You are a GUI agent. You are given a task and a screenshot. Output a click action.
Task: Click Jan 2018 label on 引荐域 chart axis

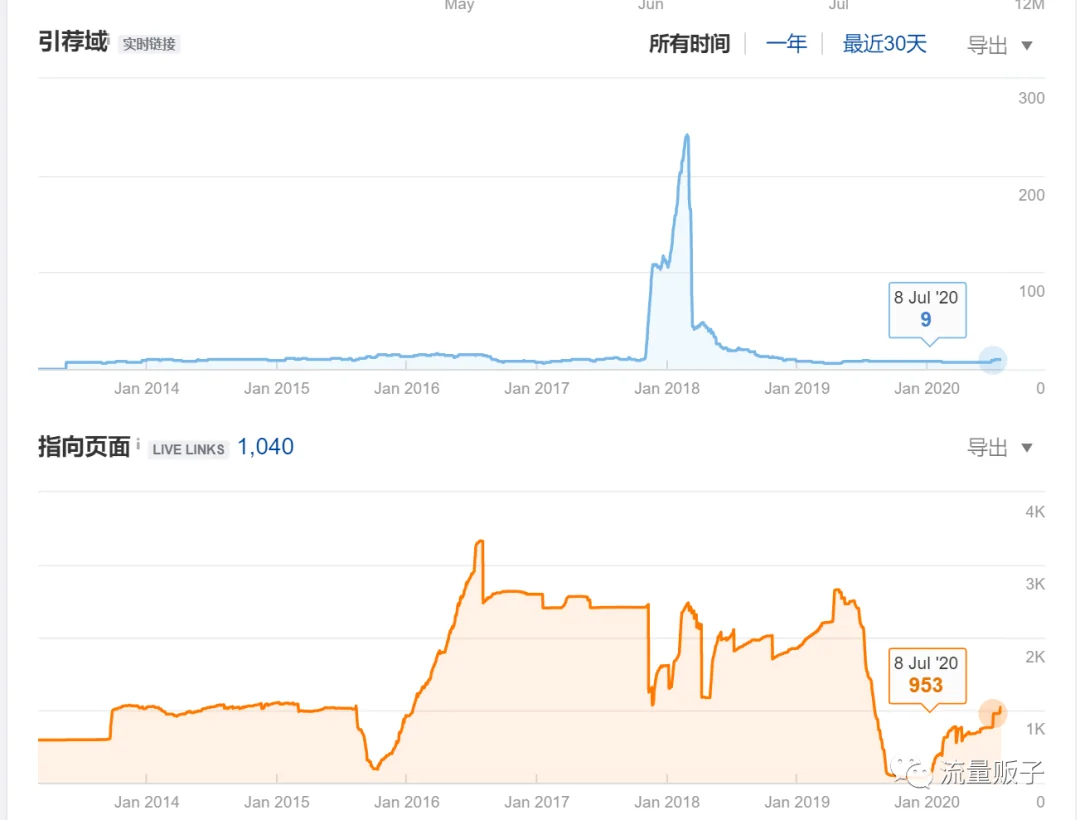[667, 388]
